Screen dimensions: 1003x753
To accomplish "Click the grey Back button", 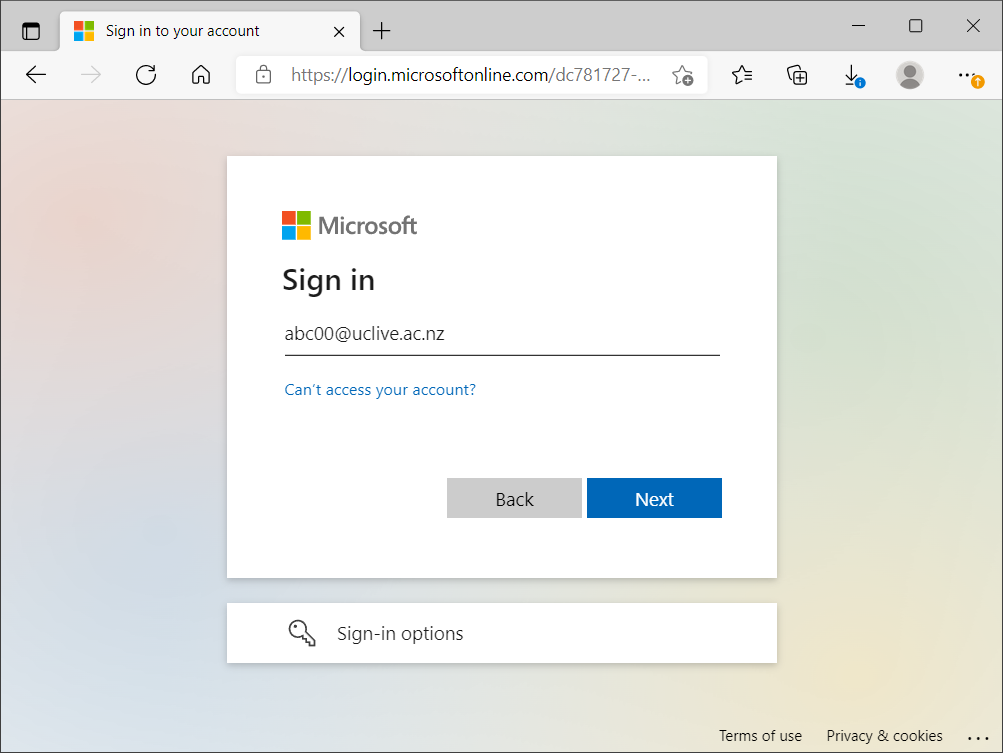I will [514, 498].
